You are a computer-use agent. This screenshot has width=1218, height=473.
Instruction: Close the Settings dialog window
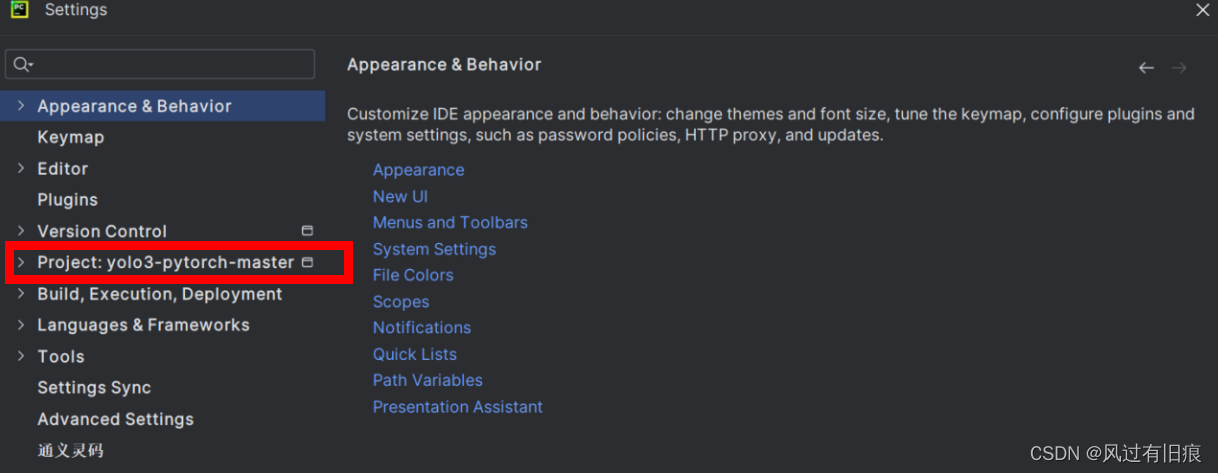coord(1202,10)
